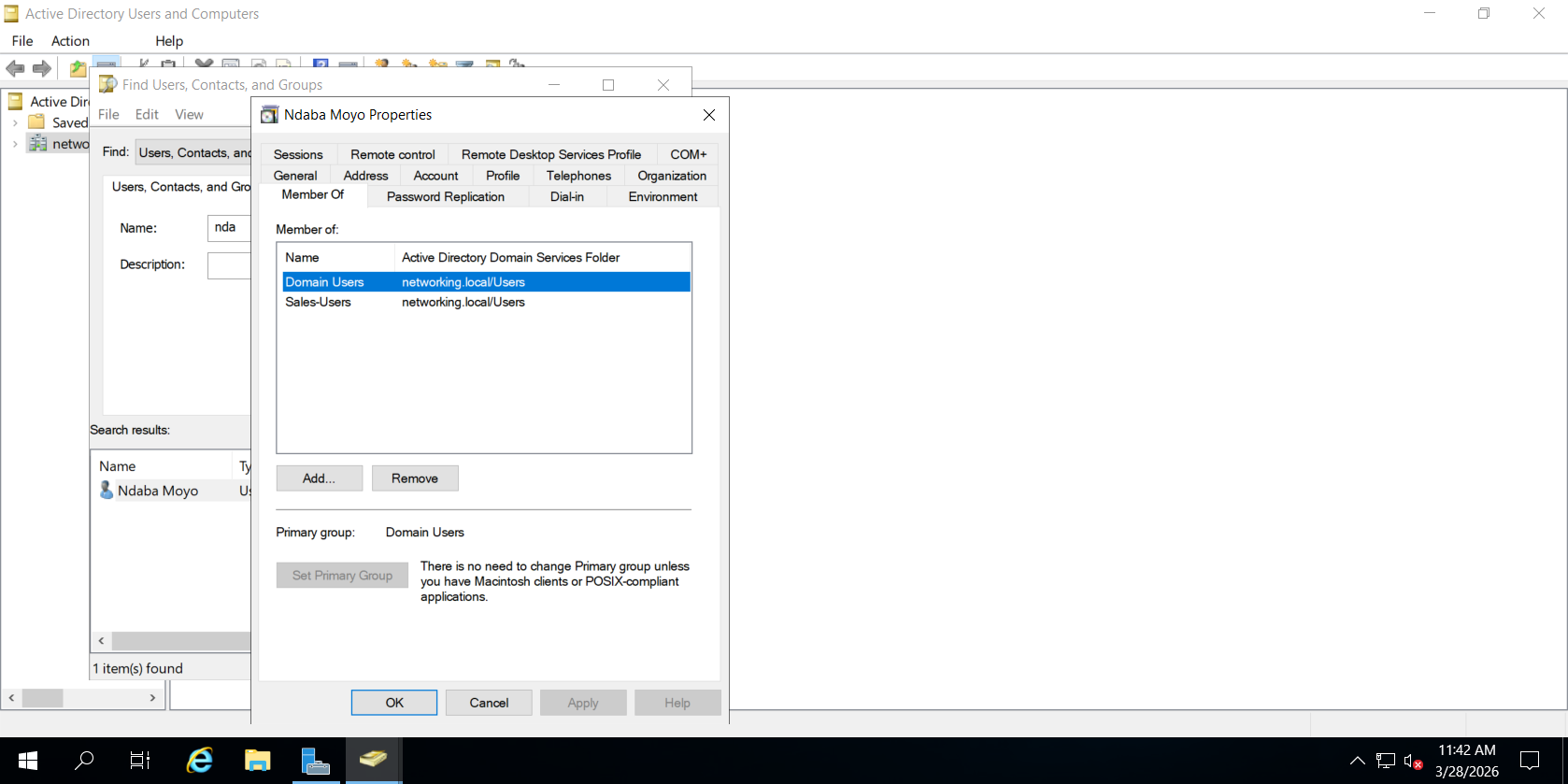The image size is (1568, 784).
Task: Open Internet Explorer from the taskbar
Action: click(200, 761)
